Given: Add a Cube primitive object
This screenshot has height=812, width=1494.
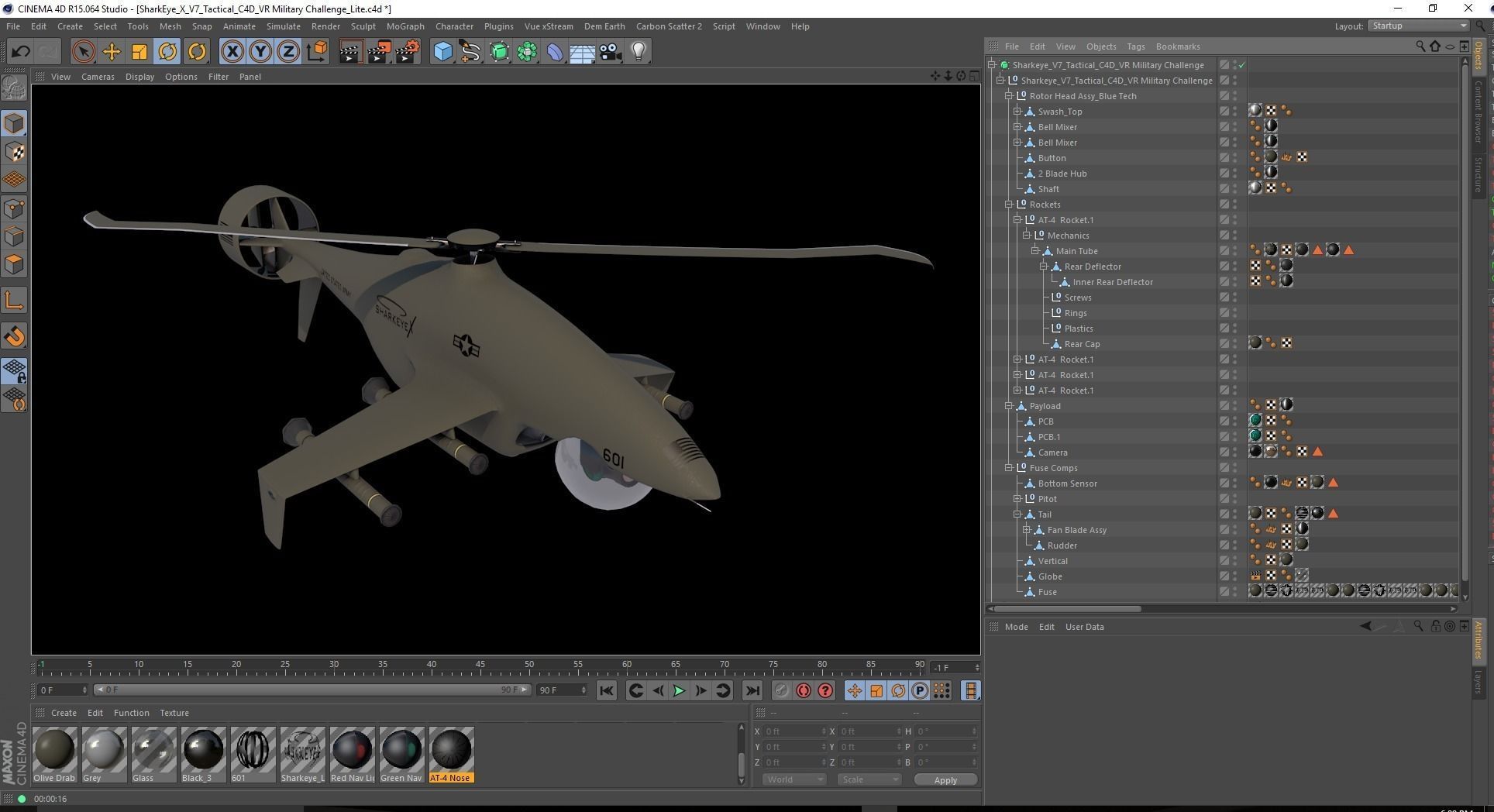Looking at the screenshot, I should point(442,52).
